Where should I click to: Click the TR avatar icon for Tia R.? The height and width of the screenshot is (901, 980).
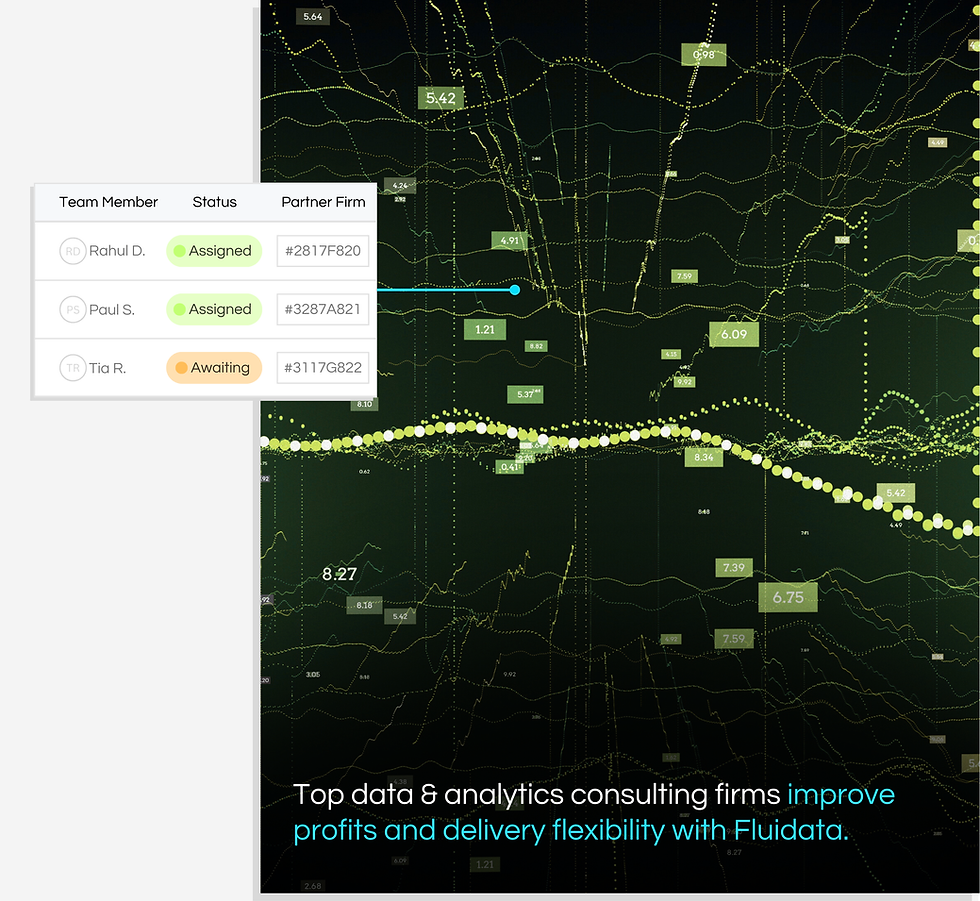pos(72,367)
